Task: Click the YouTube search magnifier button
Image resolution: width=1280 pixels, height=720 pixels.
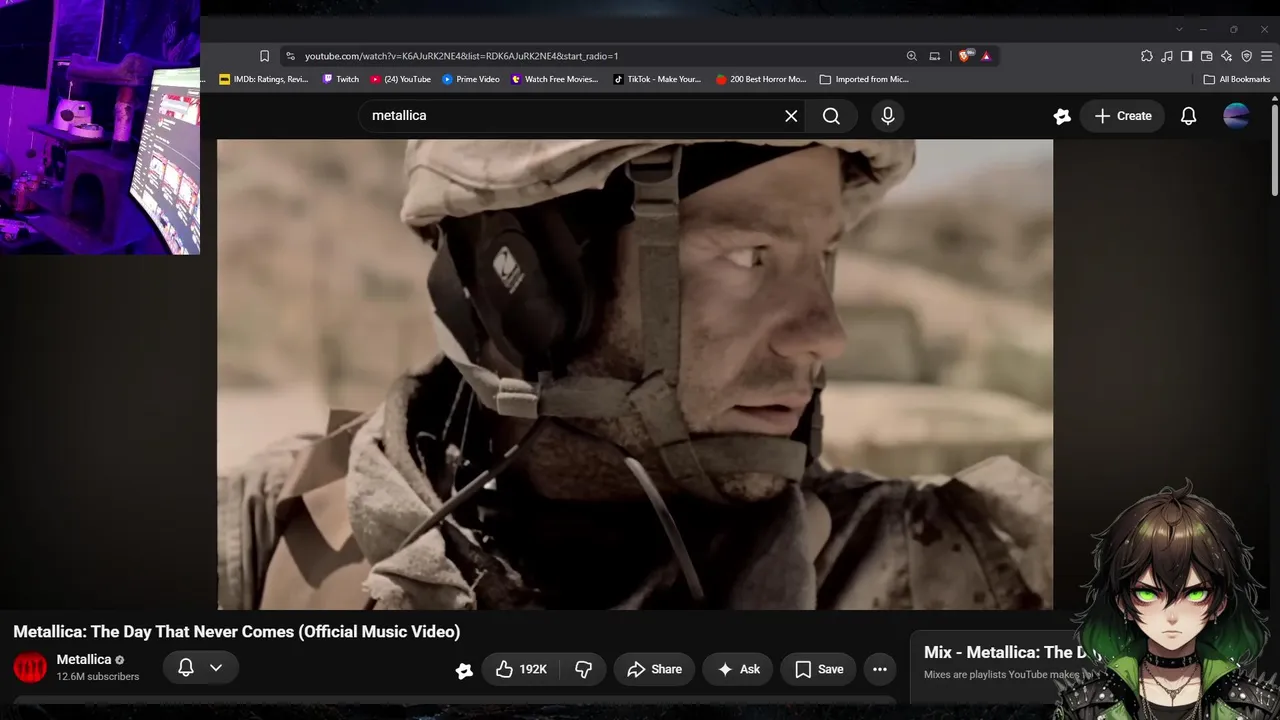Action: [831, 116]
